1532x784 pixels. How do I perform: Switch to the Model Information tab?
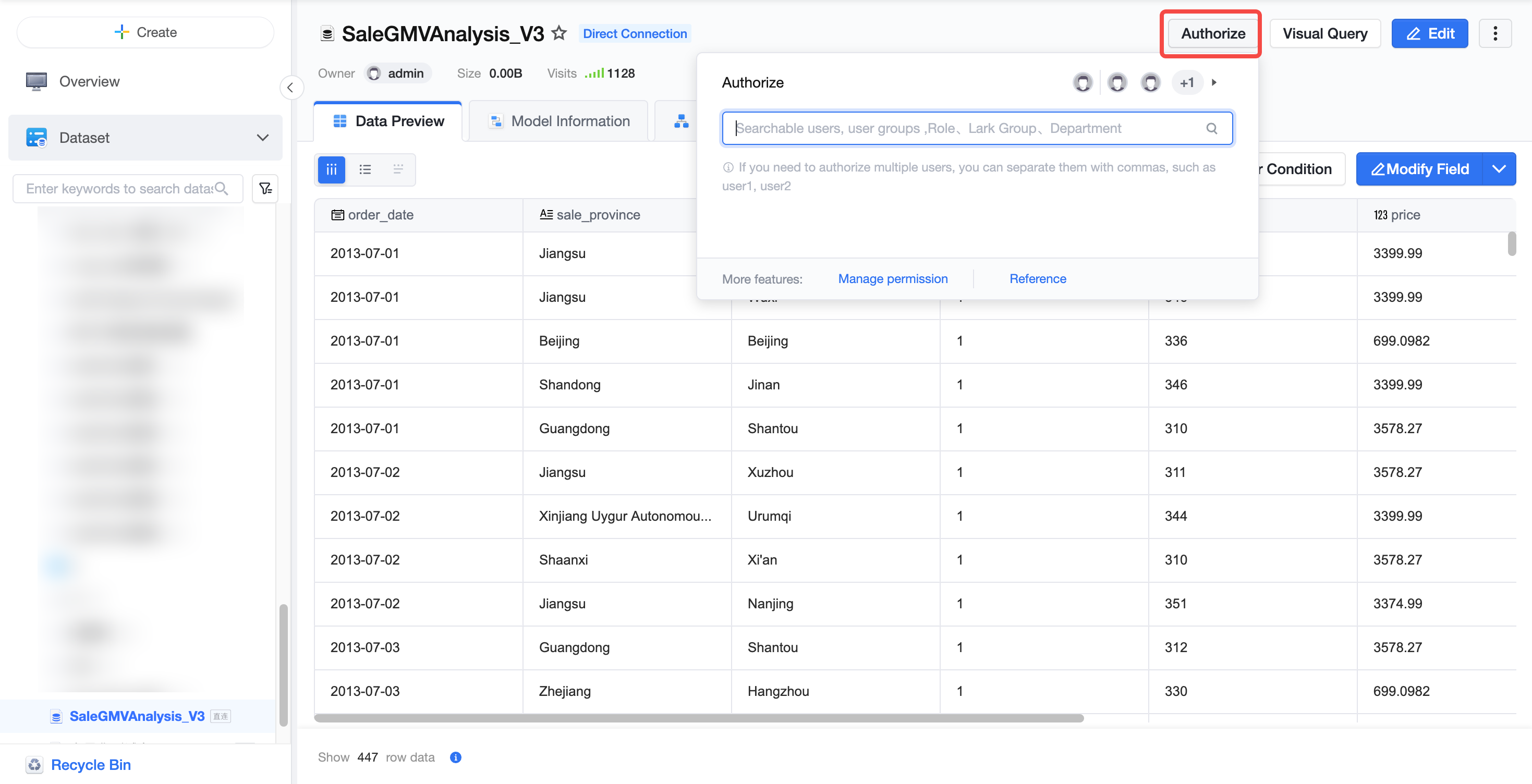[x=558, y=121]
